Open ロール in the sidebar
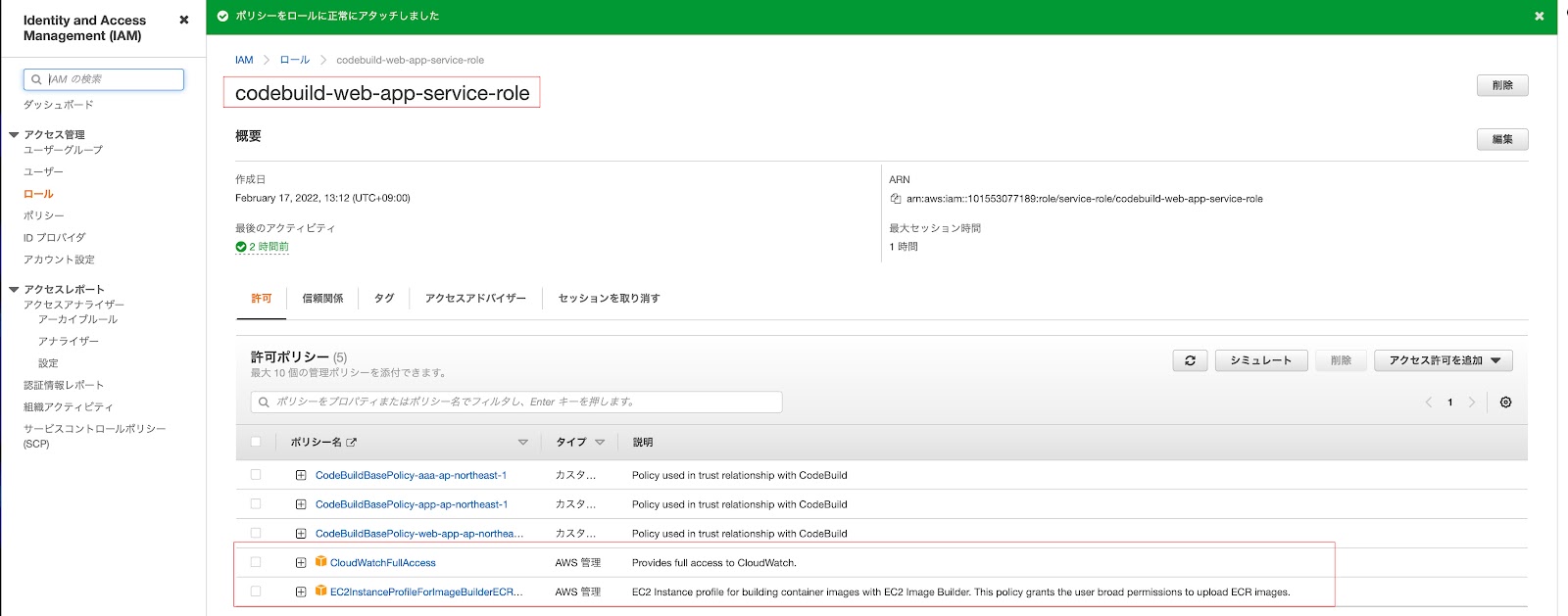The image size is (1568, 616). point(38,194)
